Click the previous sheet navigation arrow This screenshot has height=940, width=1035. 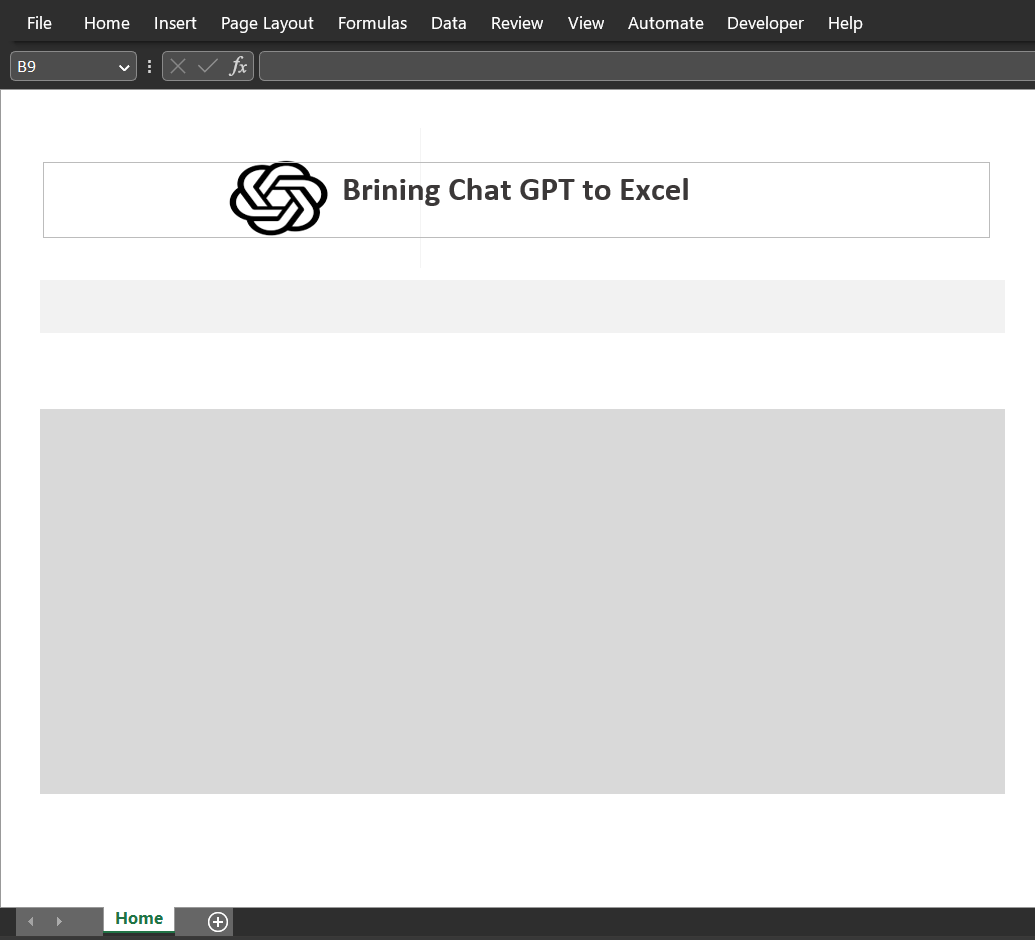[30, 922]
